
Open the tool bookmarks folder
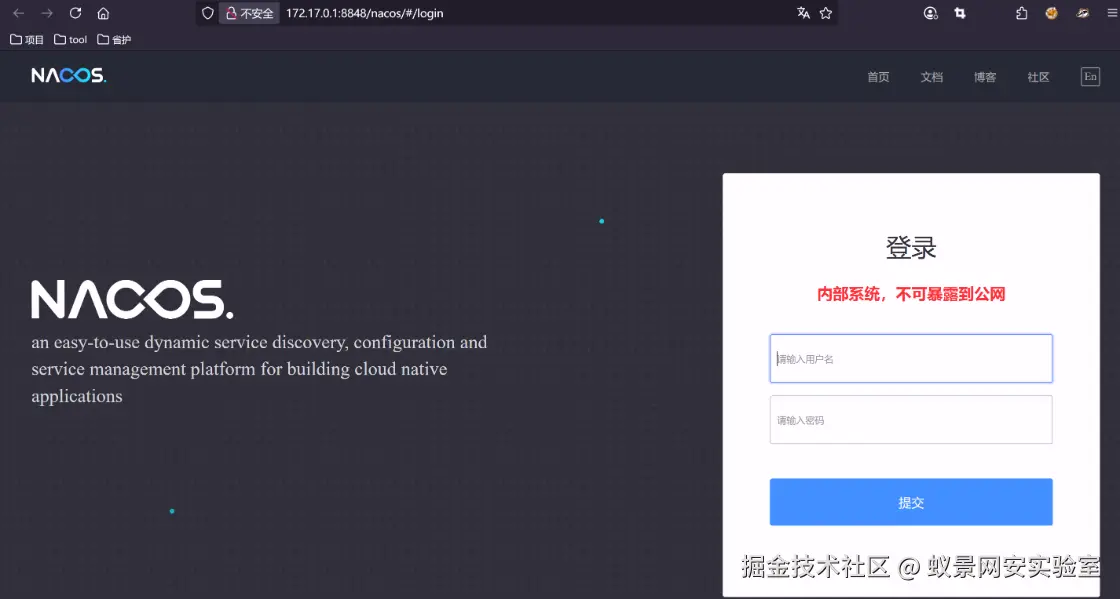click(x=70, y=39)
